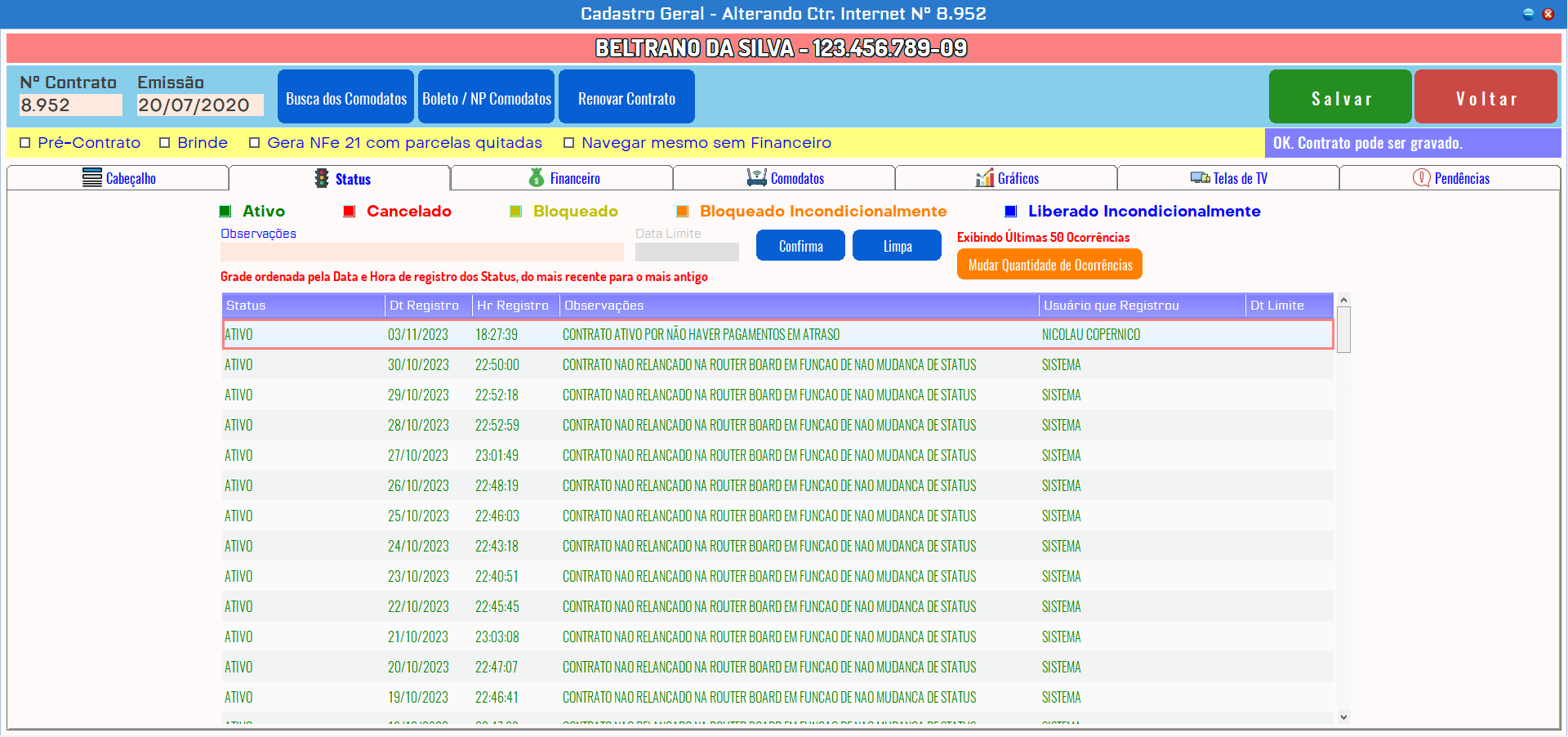1568x737 pixels.
Task: Click the 23:03:08 time cell
Action: tap(497, 636)
